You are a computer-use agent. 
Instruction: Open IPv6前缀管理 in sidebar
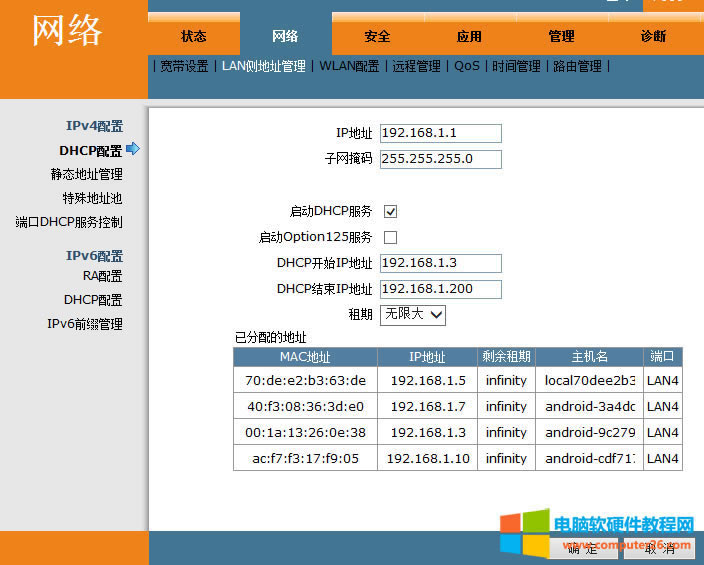pos(85,324)
